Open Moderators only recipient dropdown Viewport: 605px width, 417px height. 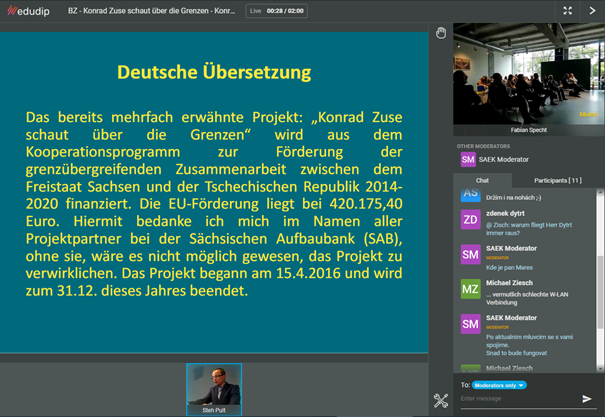coord(499,385)
